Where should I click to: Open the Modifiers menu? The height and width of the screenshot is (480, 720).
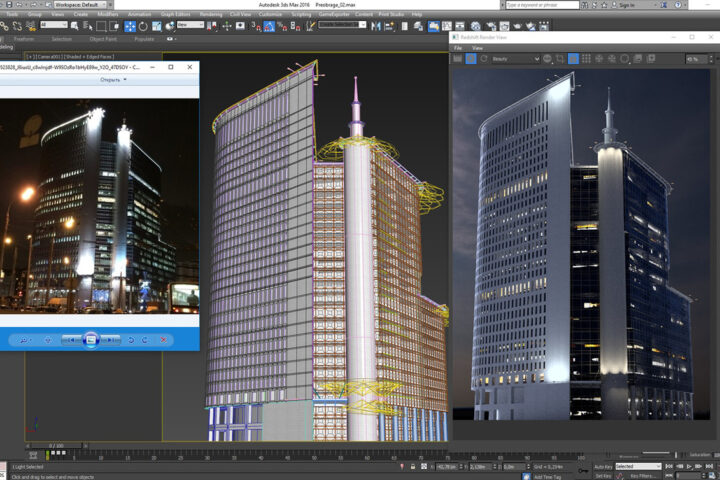(x=107, y=15)
